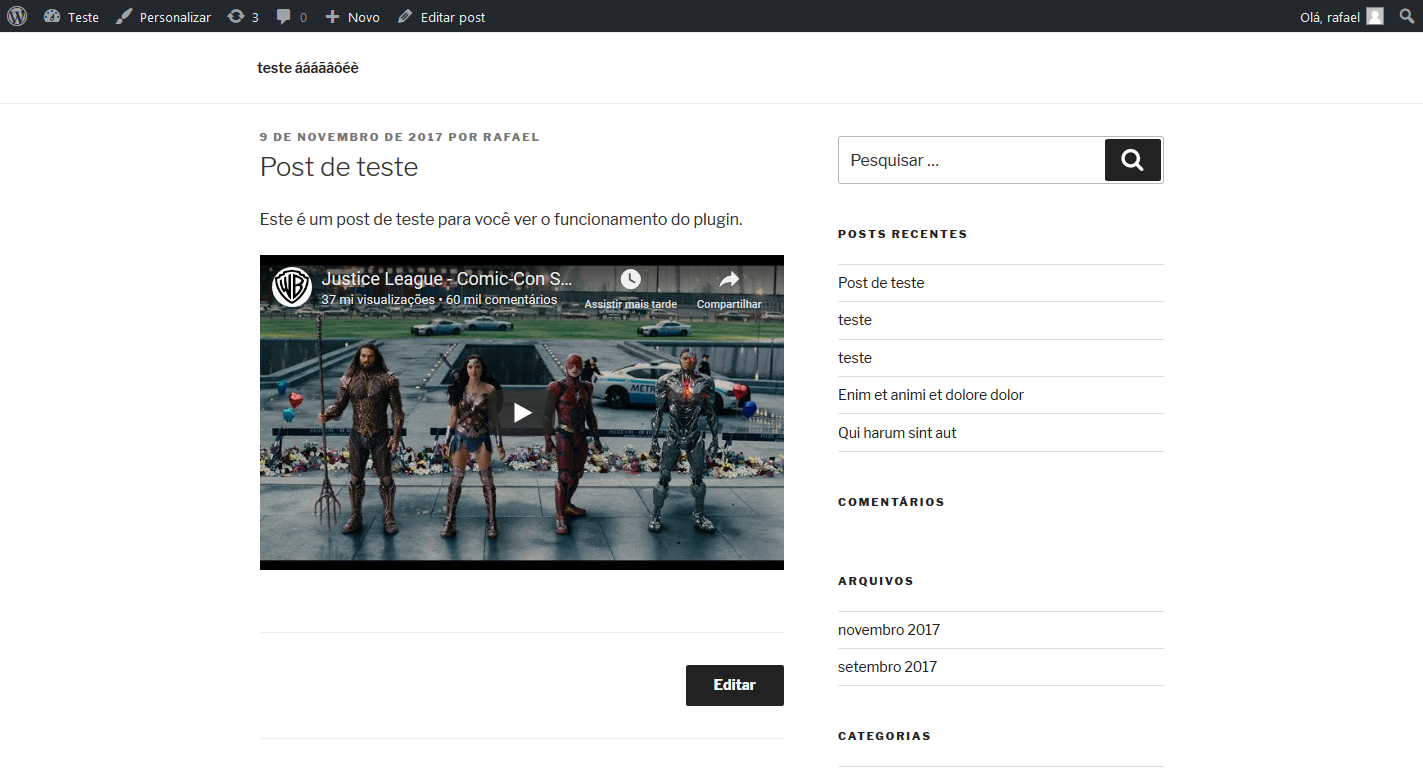Screen dimensions: 1423x774
Task: Open the Teste site dashboard menu
Action: click(71, 16)
